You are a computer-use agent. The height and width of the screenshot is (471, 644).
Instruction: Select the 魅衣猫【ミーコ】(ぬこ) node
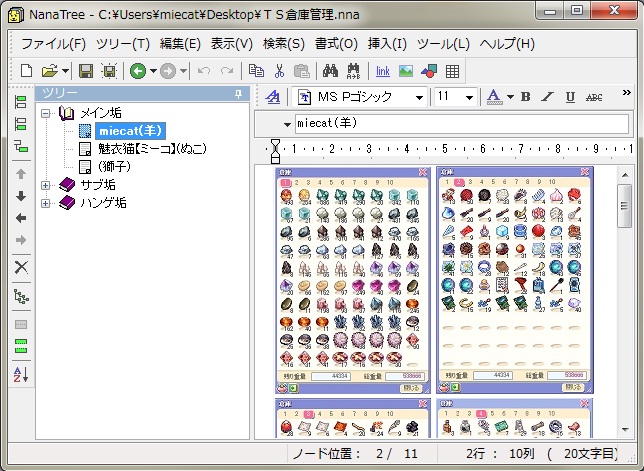coord(152,149)
